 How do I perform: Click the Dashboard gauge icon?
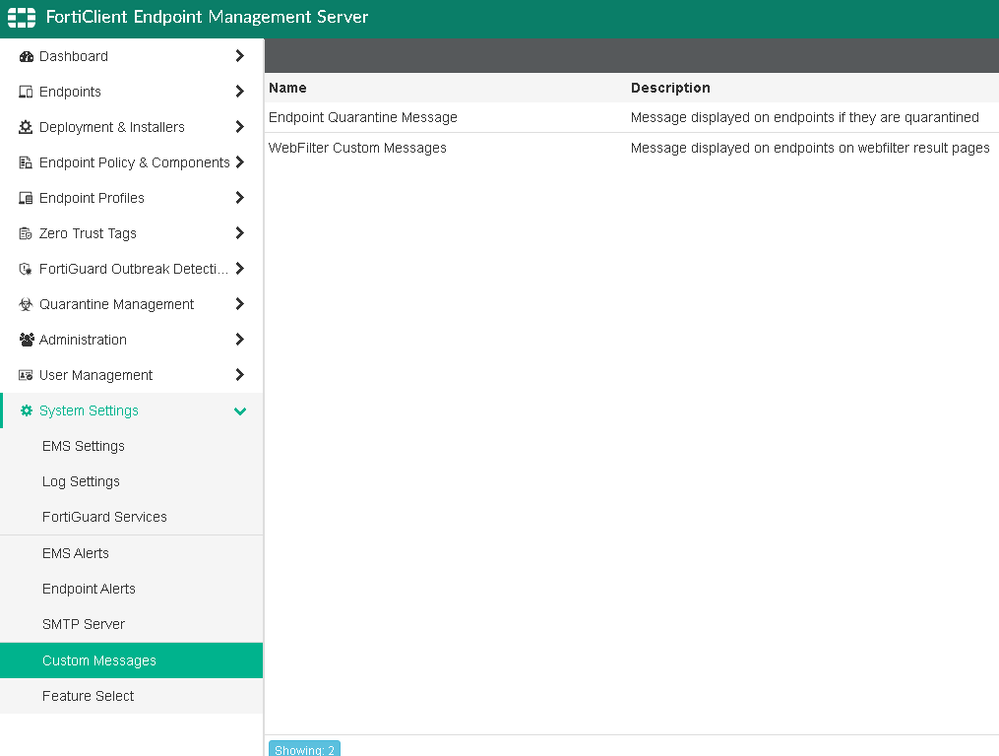coord(26,57)
